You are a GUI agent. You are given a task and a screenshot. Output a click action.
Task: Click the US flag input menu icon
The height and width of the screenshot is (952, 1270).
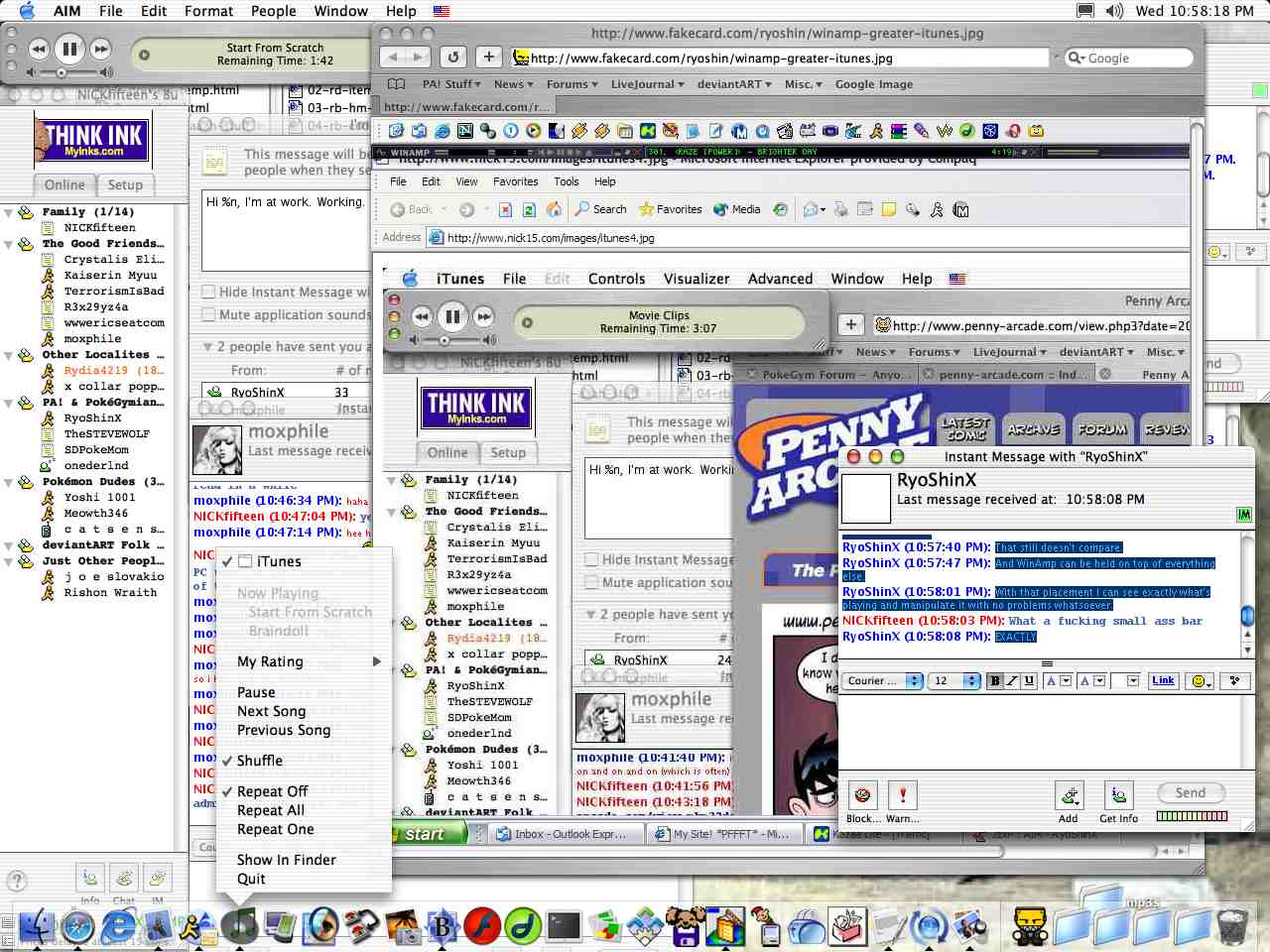click(x=441, y=11)
